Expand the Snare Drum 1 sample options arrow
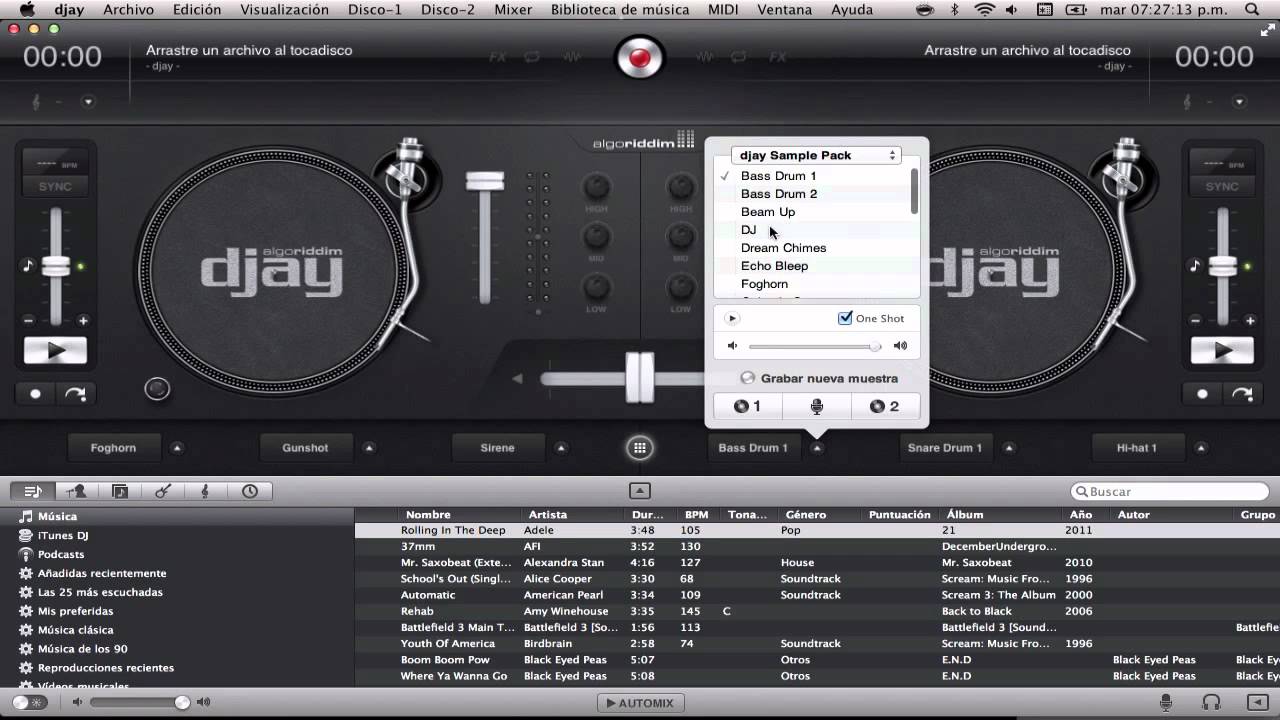The image size is (1280, 720). pos(1009,448)
